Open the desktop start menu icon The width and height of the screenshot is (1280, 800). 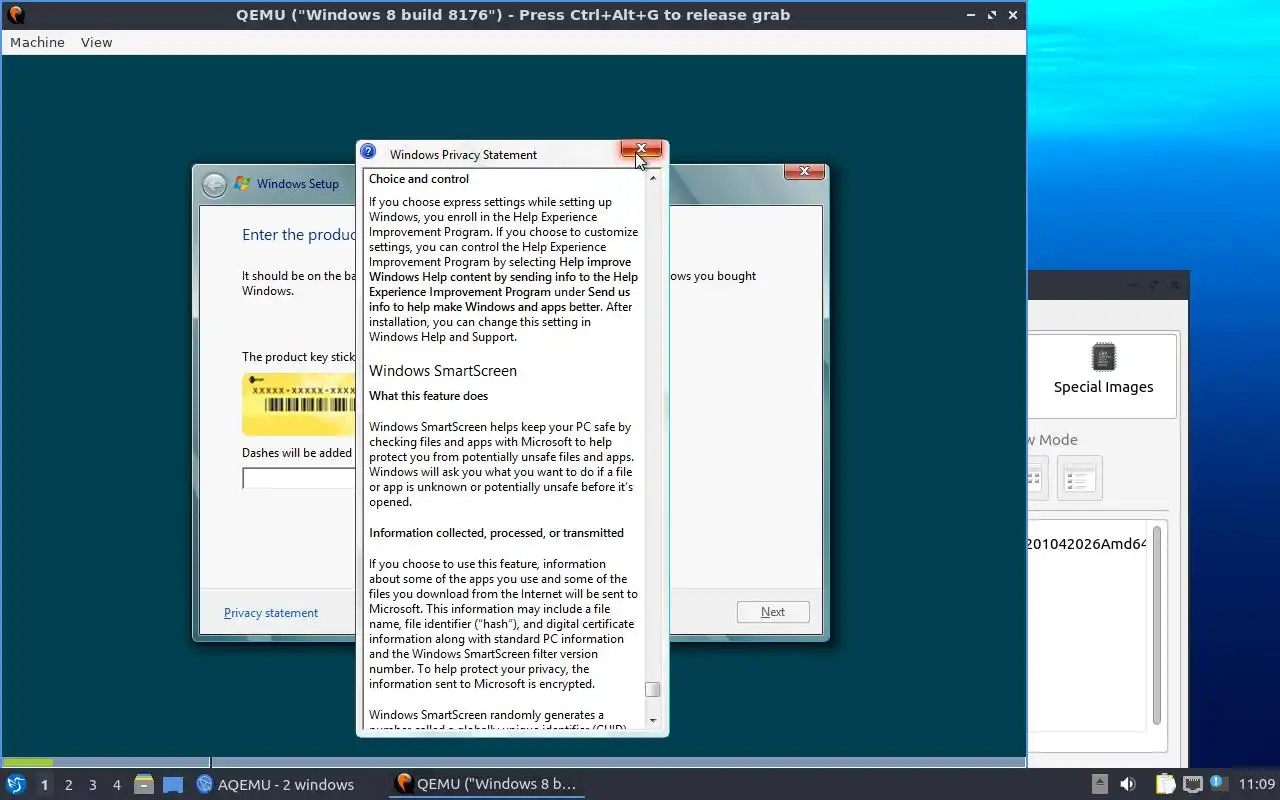15,784
